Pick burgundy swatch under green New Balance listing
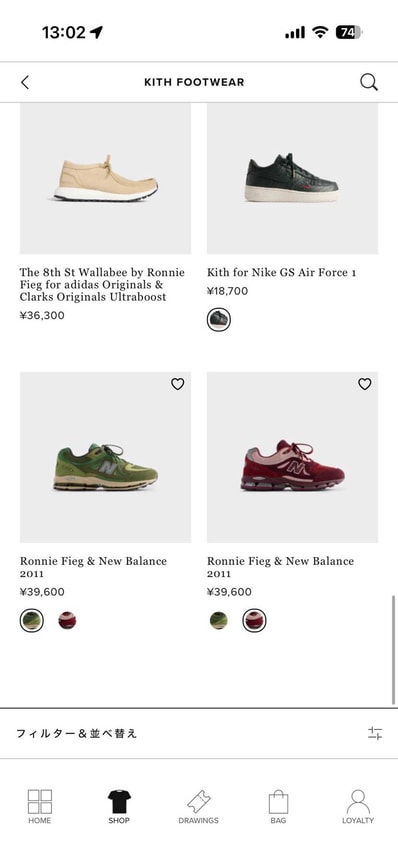Viewport: 398px width, 865px height. click(67, 621)
